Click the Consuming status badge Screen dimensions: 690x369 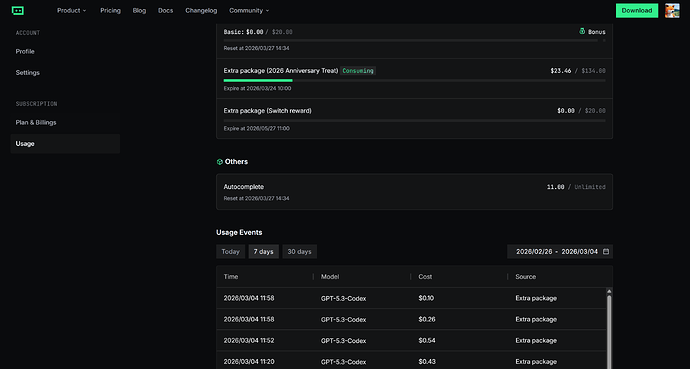(x=358, y=71)
